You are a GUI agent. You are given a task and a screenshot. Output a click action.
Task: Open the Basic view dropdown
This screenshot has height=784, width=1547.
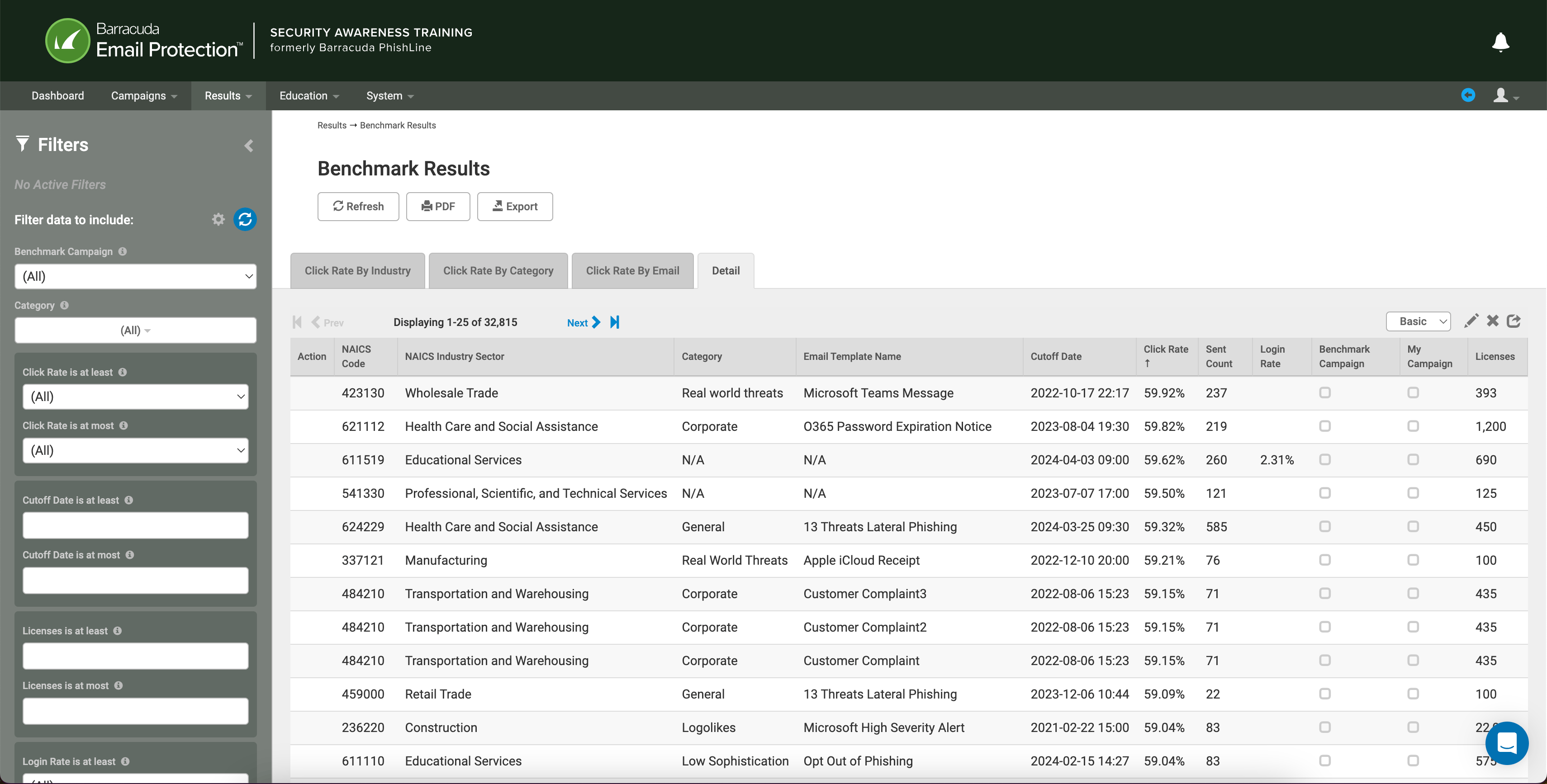click(1418, 321)
